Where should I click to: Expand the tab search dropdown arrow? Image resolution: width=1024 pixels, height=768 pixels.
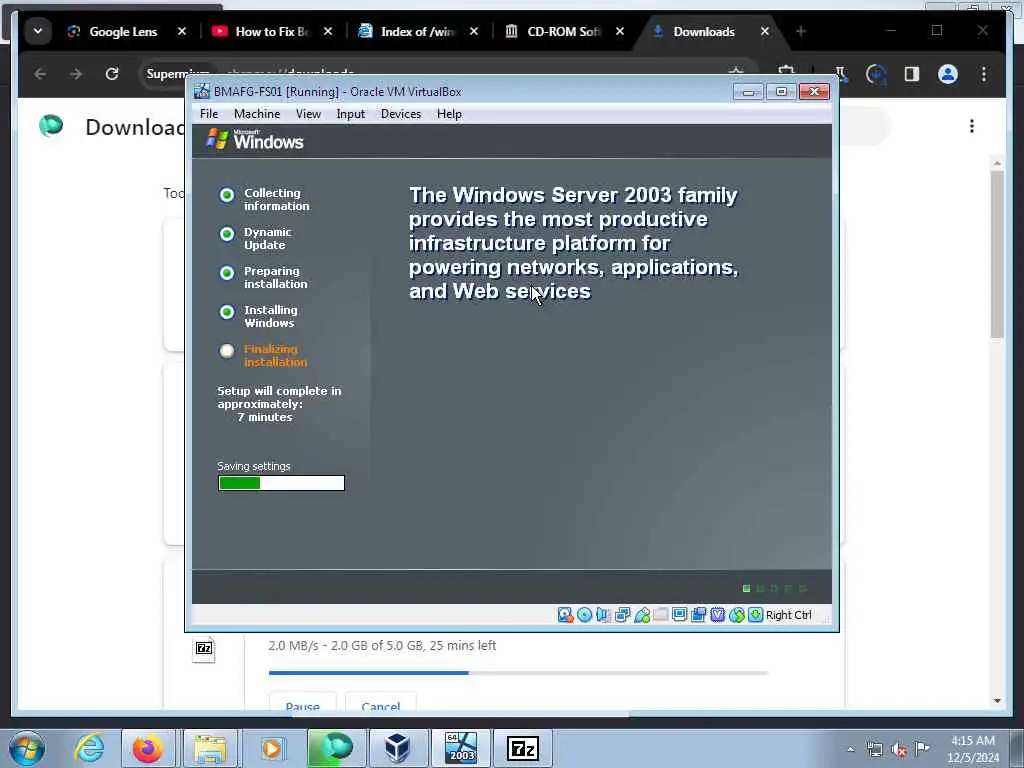coord(38,31)
